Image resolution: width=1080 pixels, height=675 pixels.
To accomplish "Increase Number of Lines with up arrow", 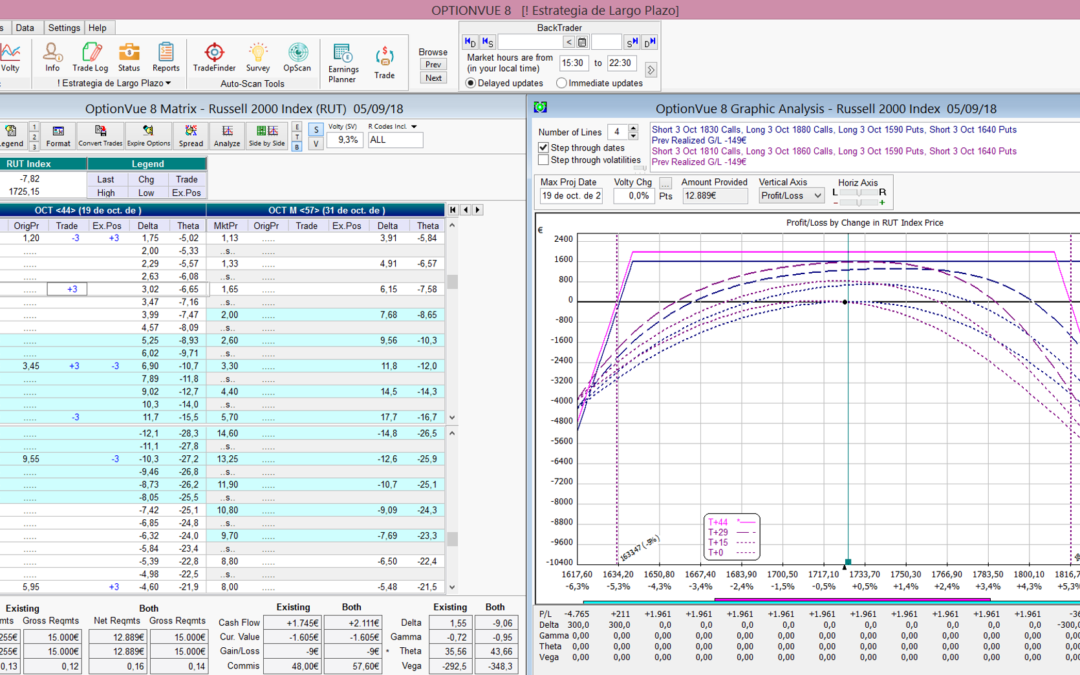I will [x=633, y=128].
